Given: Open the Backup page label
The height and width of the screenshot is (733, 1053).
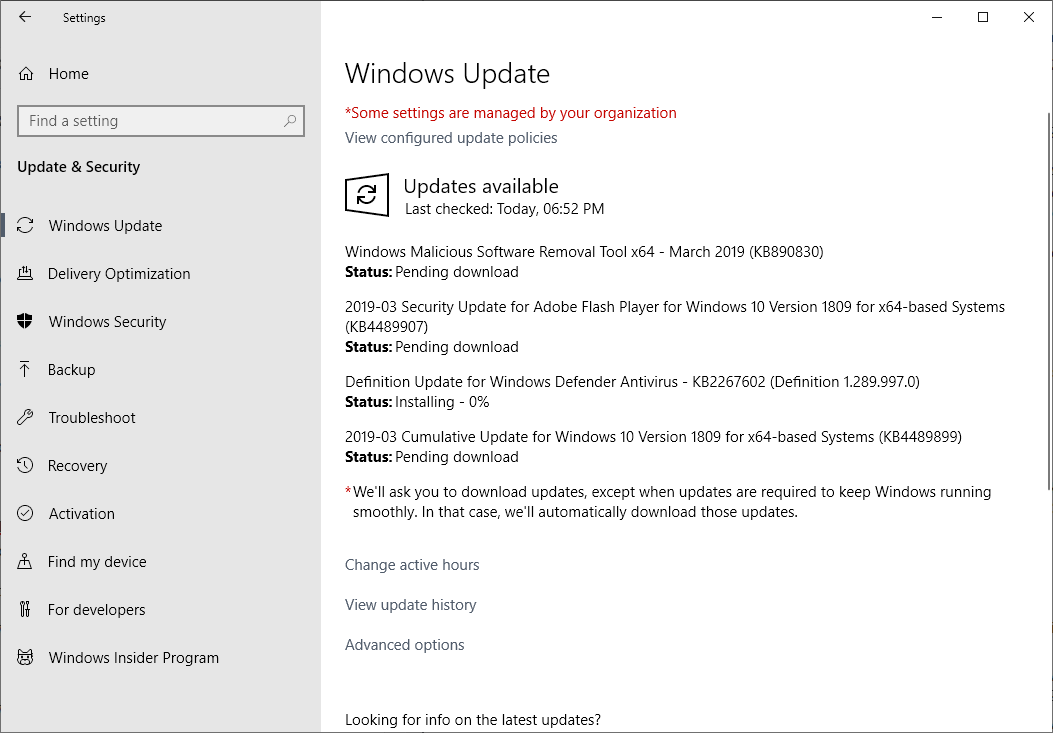Looking at the screenshot, I should pyautogui.click(x=71, y=370).
